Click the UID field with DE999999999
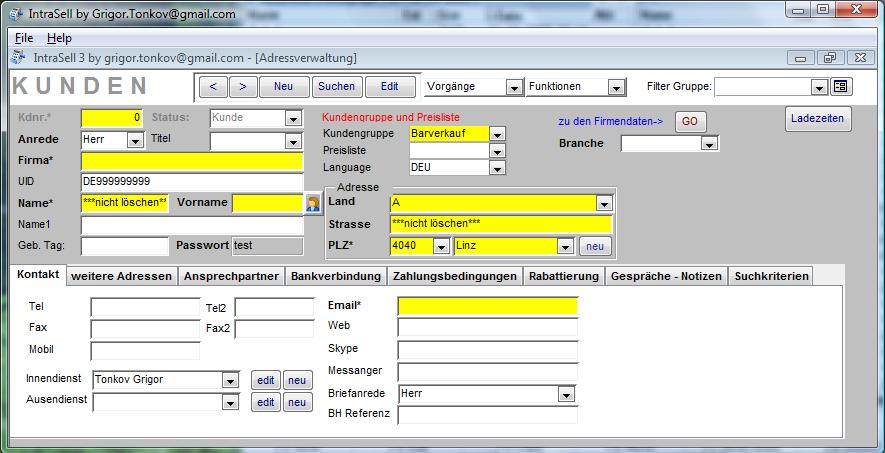This screenshot has height=453, width=885. (192, 182)
